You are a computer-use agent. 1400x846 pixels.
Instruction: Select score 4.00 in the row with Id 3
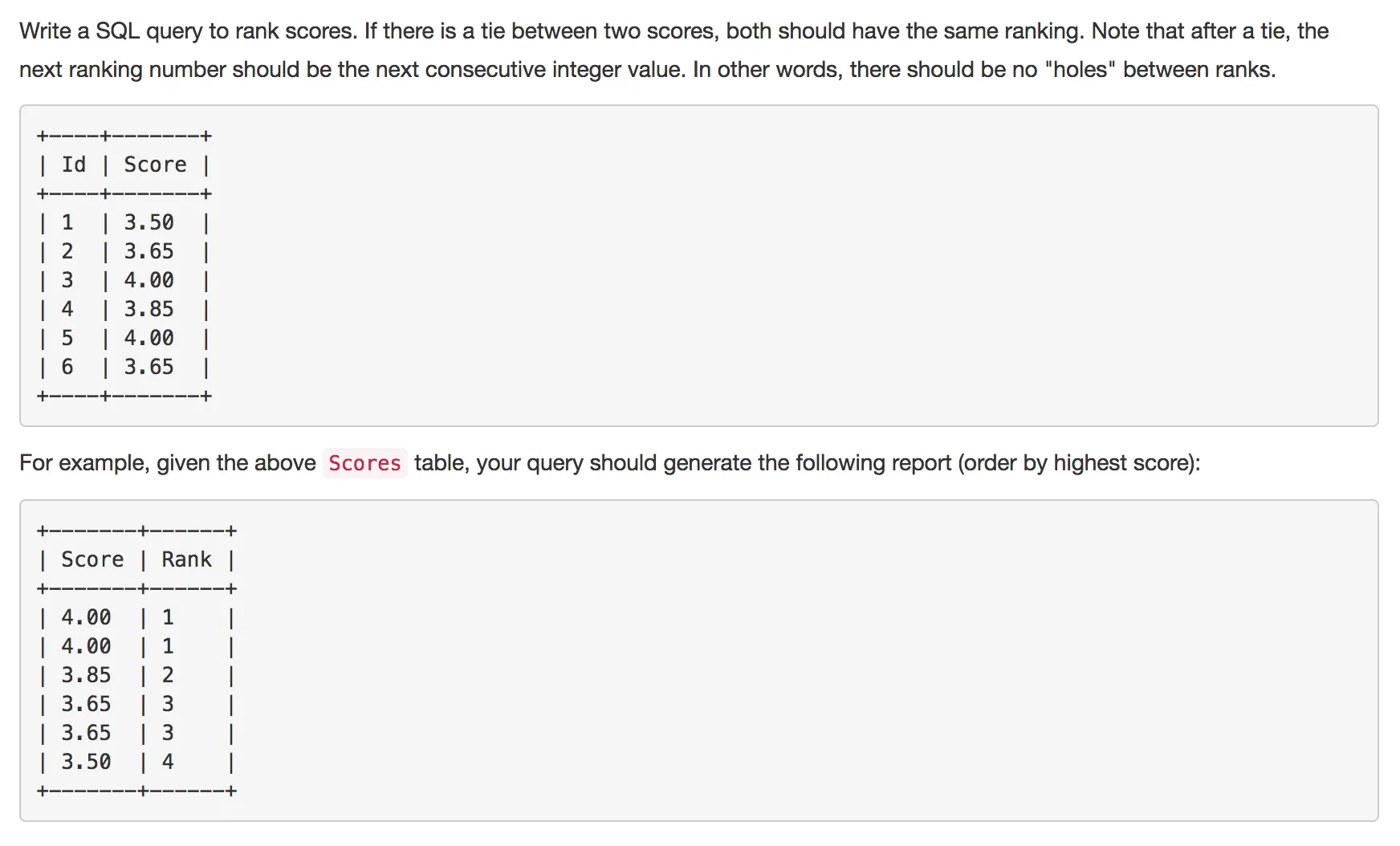[149, 280]
